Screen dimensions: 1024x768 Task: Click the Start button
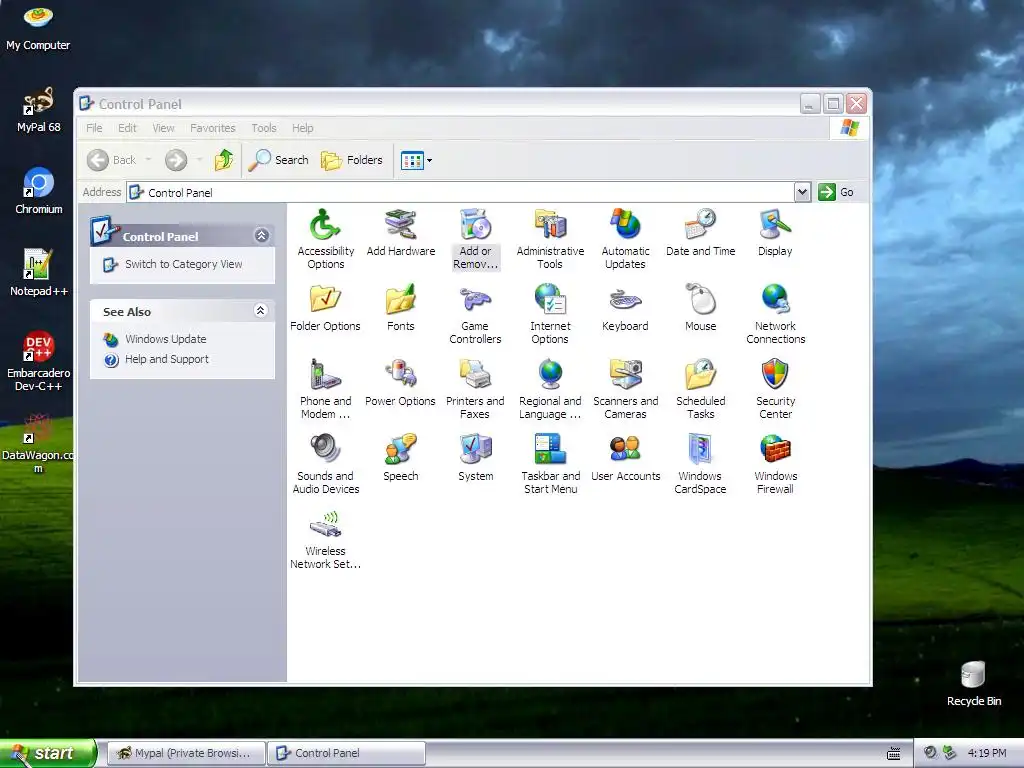(x=48, y=753)
